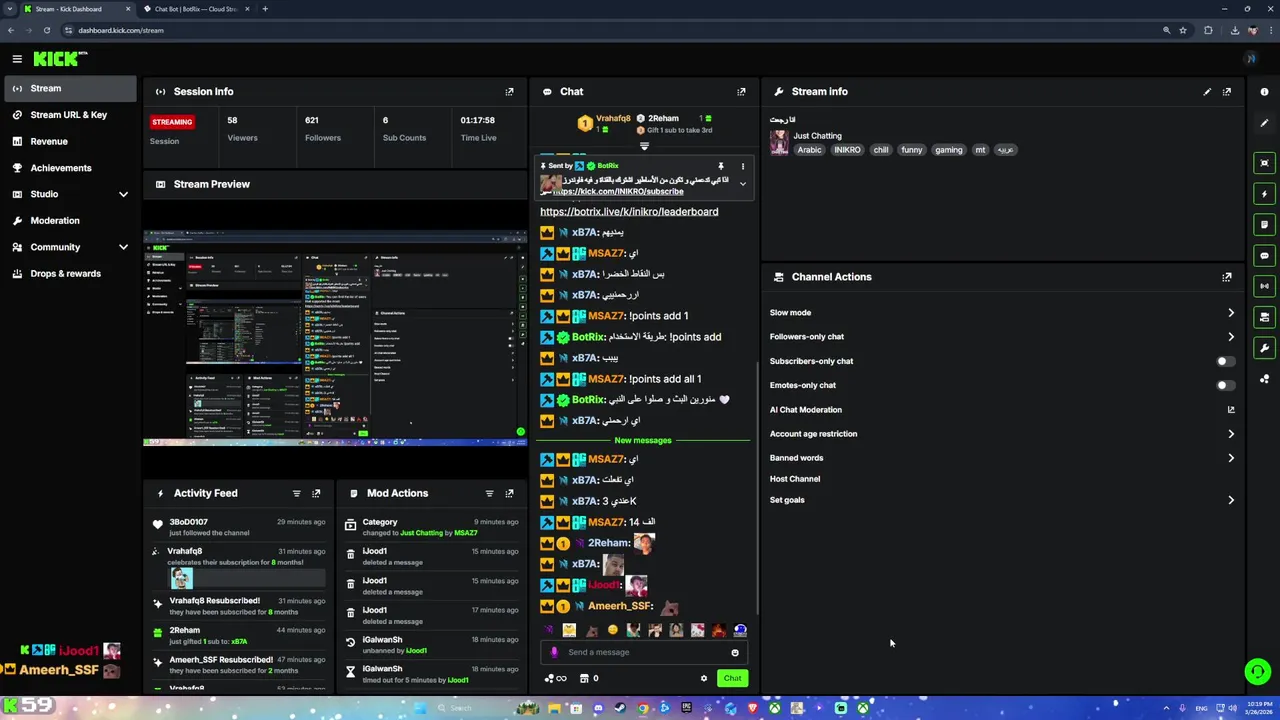Toggle mod actions note widget in right sidebar
The width and height of the screenshot is (1280, 720).
(1265, 225)
